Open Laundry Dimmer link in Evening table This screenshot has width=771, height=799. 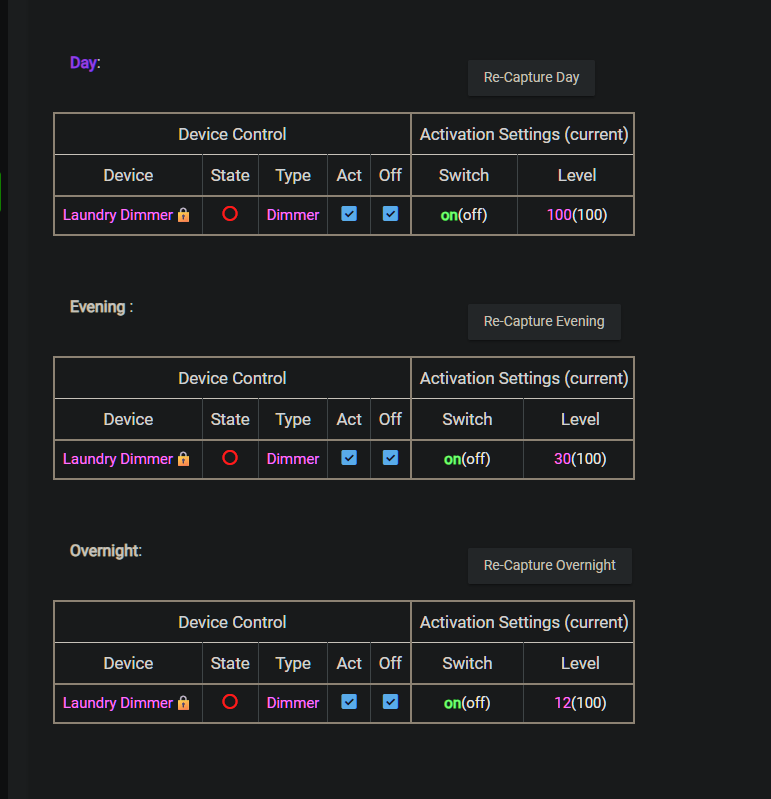(118, 459)
